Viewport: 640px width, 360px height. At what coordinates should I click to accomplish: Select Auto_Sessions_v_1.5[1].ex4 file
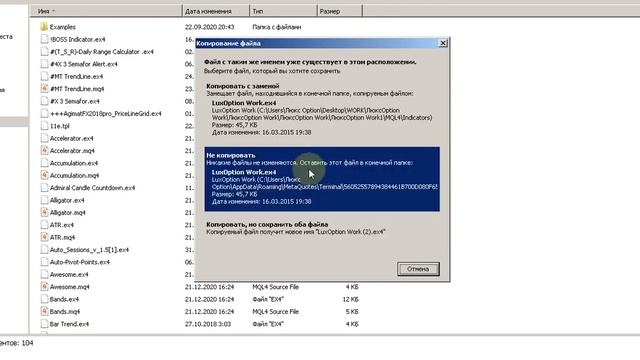point(89,249)
